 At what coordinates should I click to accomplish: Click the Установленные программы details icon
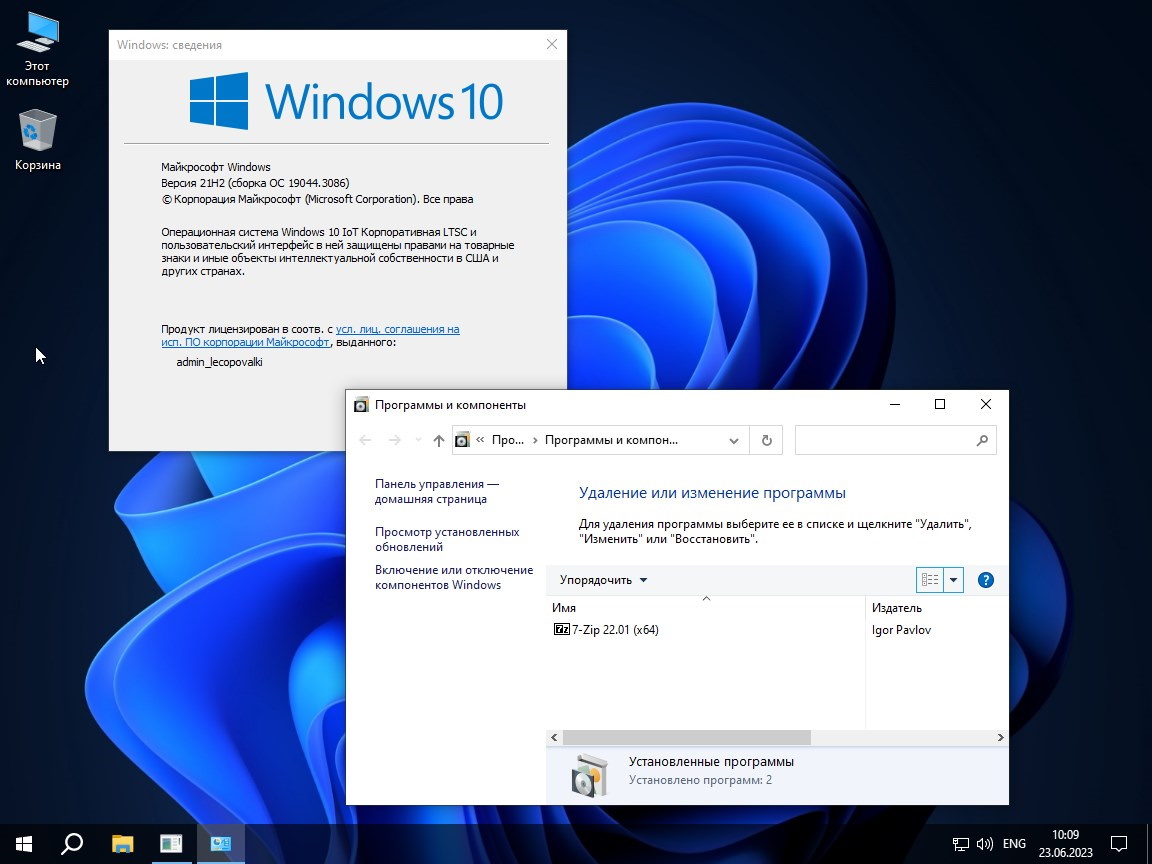pos(590,775)
